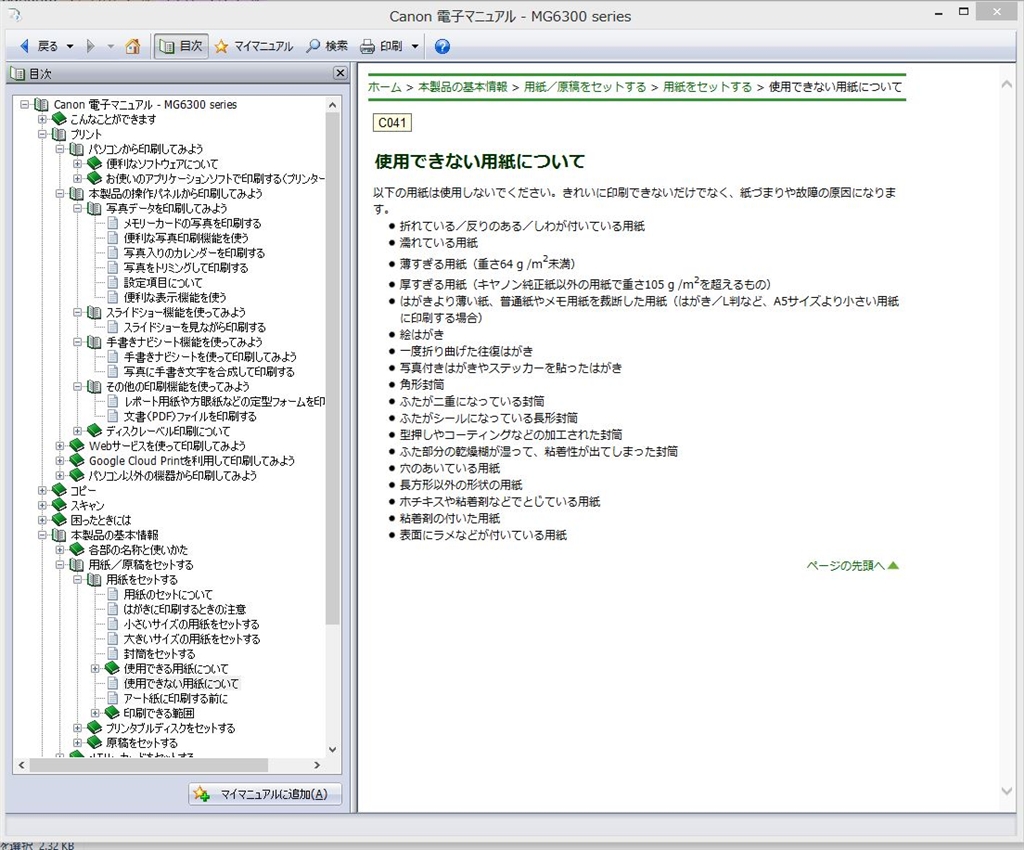Jump to top via ページの先頭へ link

pyautogui.click(x=852, y=565)
